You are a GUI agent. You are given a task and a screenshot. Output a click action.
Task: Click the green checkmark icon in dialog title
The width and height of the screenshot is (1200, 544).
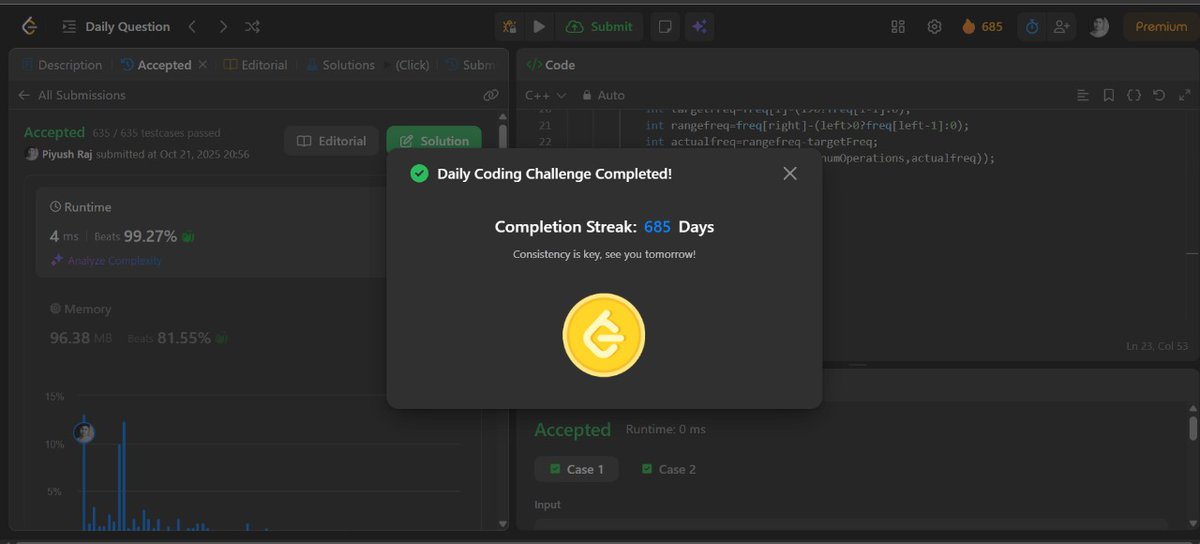pyautogui.click(x=420, y=174)
